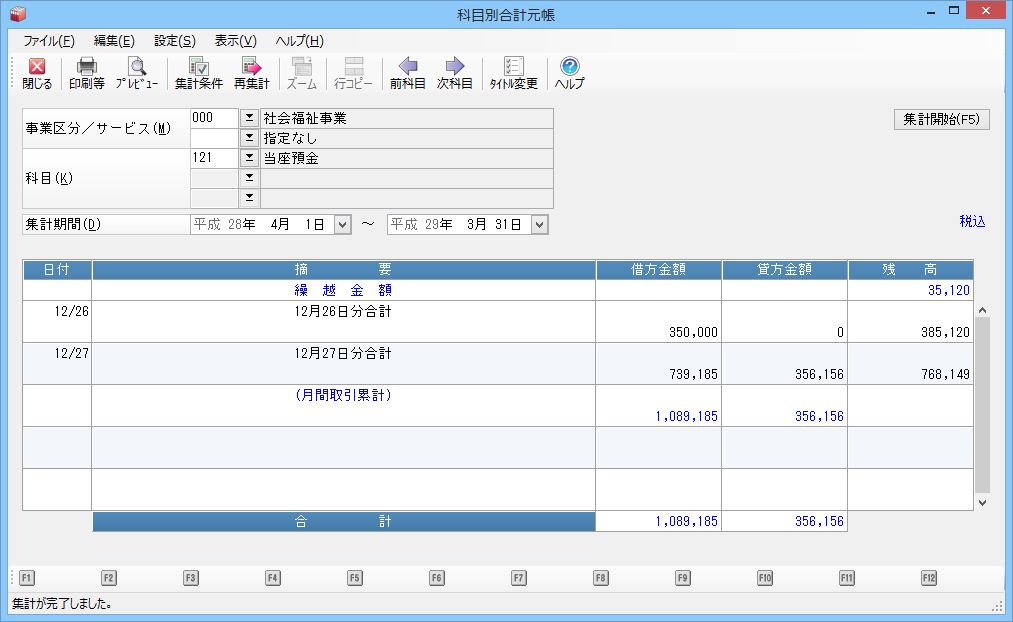Viewport: 1013px width, 622px height.
Task: Expand the 事業区分 000 dropdown arrow
Action: pyautogui.click(x=249, y=118)
